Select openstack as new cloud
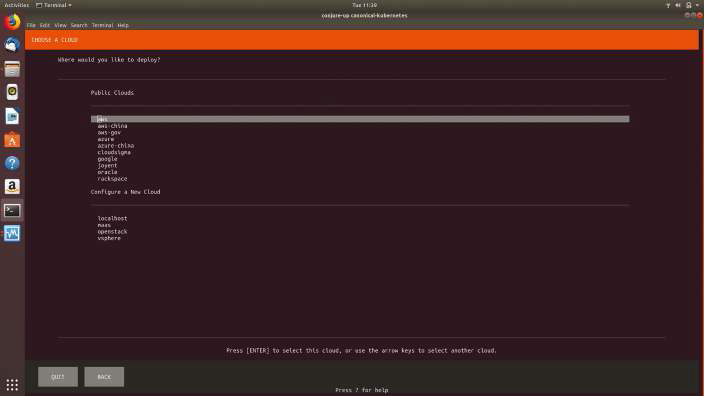The height and width of the screenshot is (396, 704). click(x=112, y=232)
